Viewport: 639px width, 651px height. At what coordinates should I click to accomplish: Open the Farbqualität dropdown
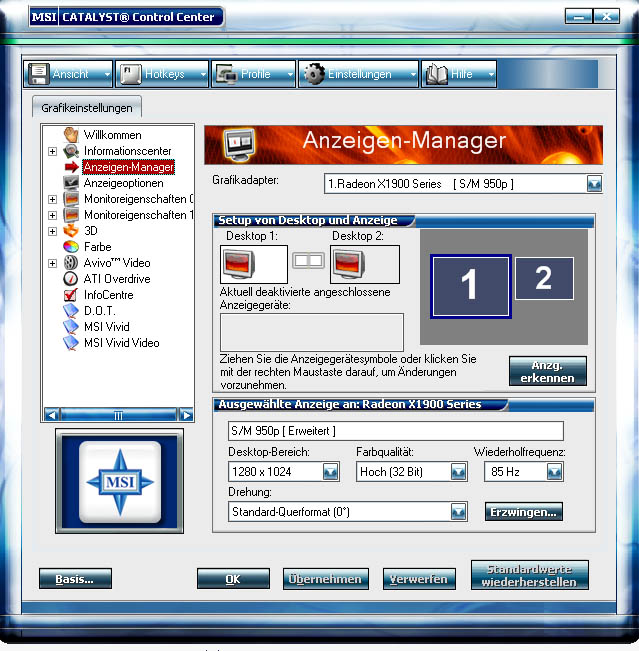[458, 472]
